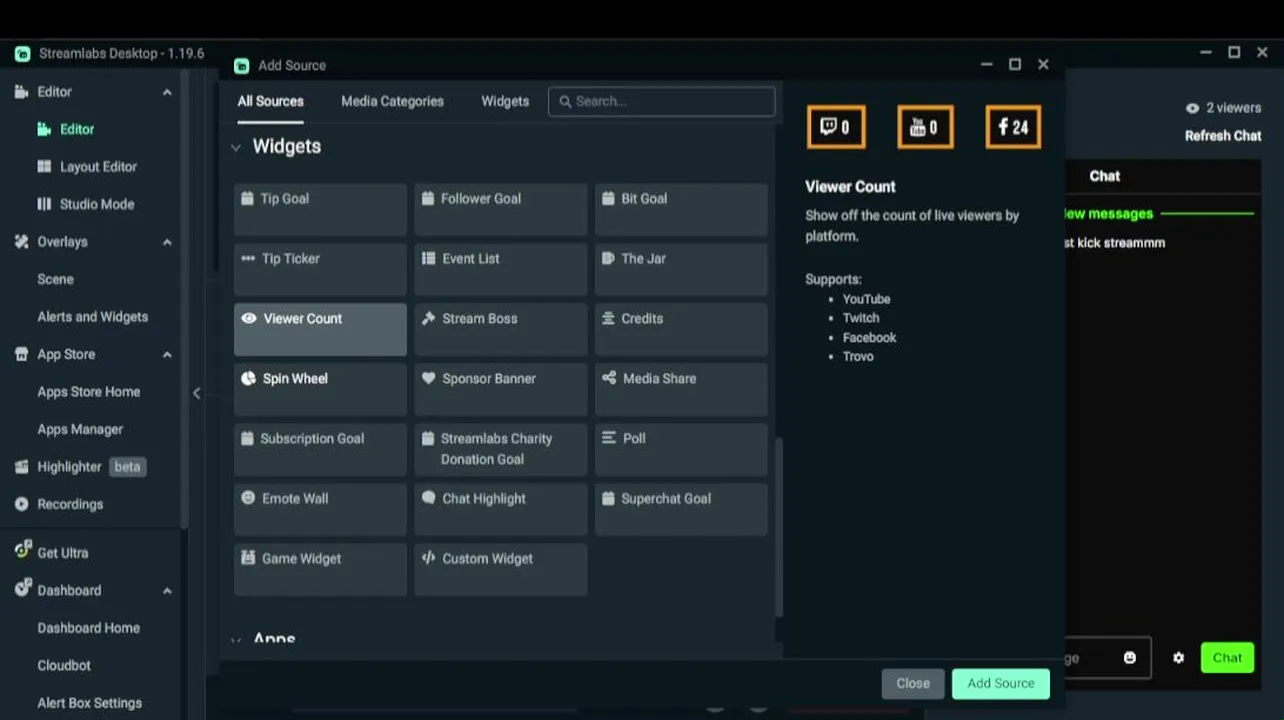Switch to the Media Categories tab
Image resolution: width=1284 pixels, height=720 pixels.
pos(392,101)
